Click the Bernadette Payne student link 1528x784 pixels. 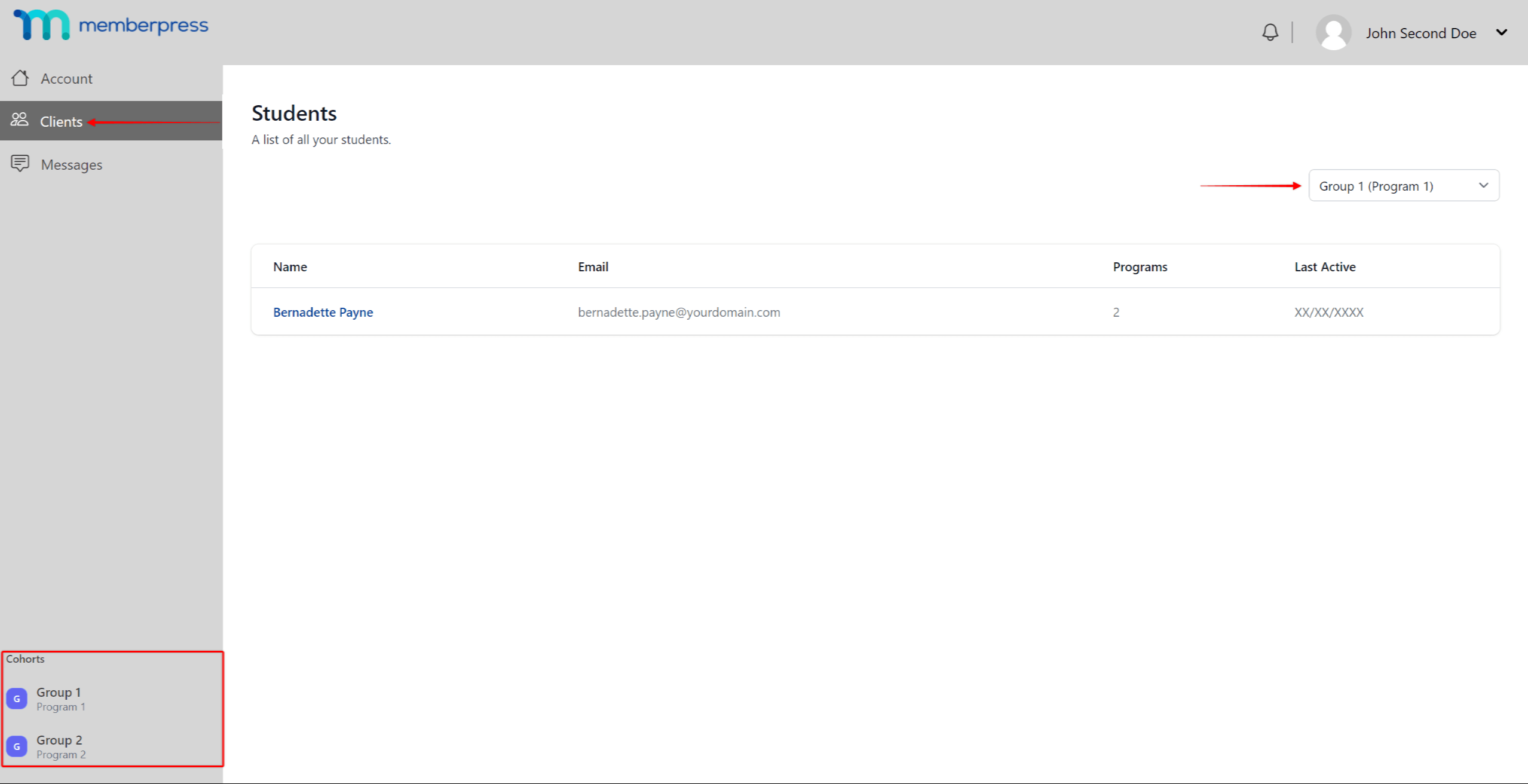tap(322, 312)
